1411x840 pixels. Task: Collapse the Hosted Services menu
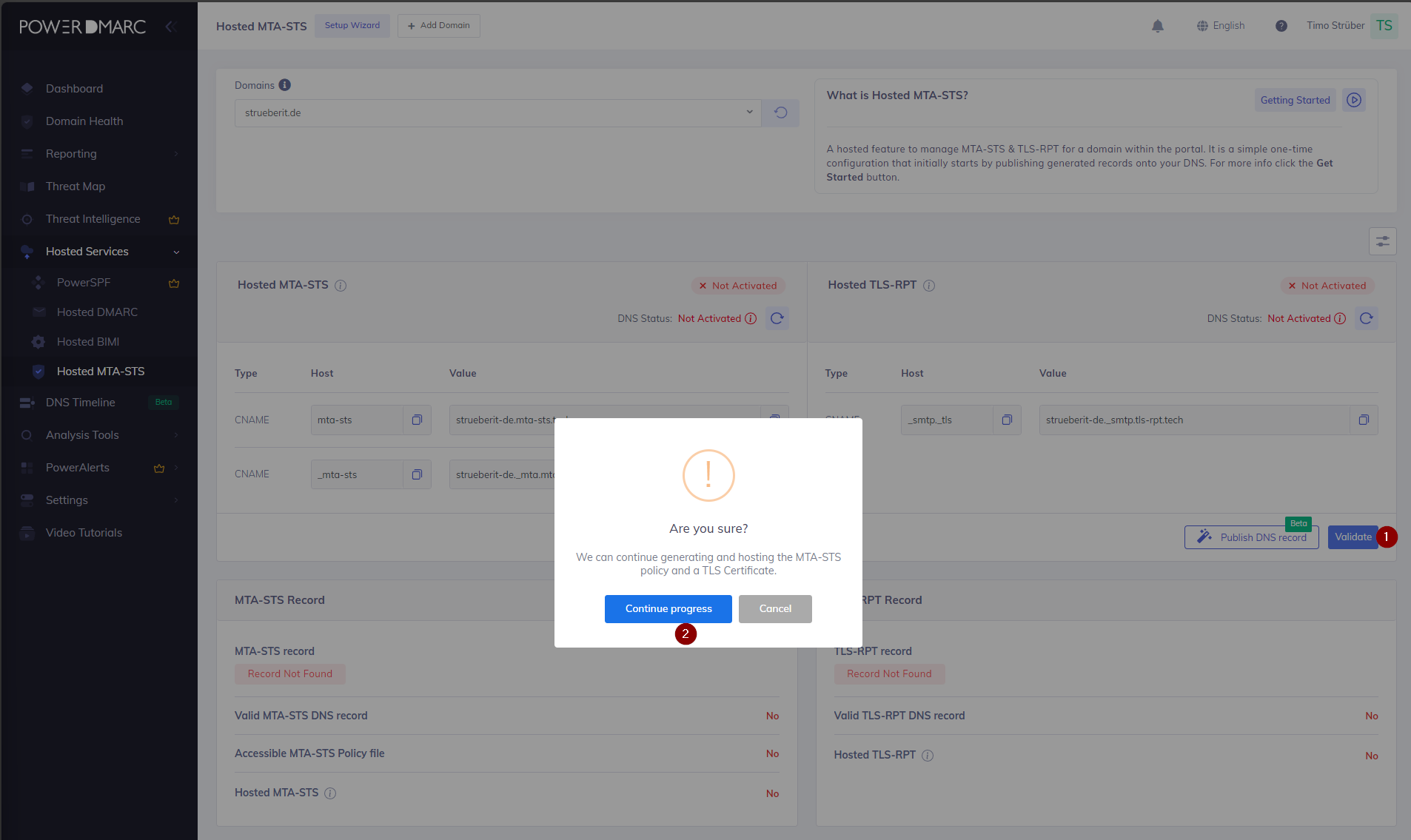176,252
